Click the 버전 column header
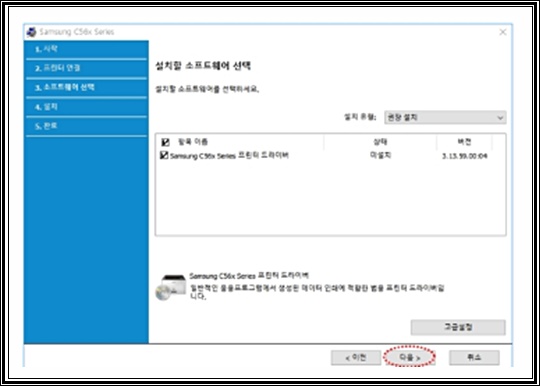Viewport: 540px width, 386px height. (x=464, y=142)
